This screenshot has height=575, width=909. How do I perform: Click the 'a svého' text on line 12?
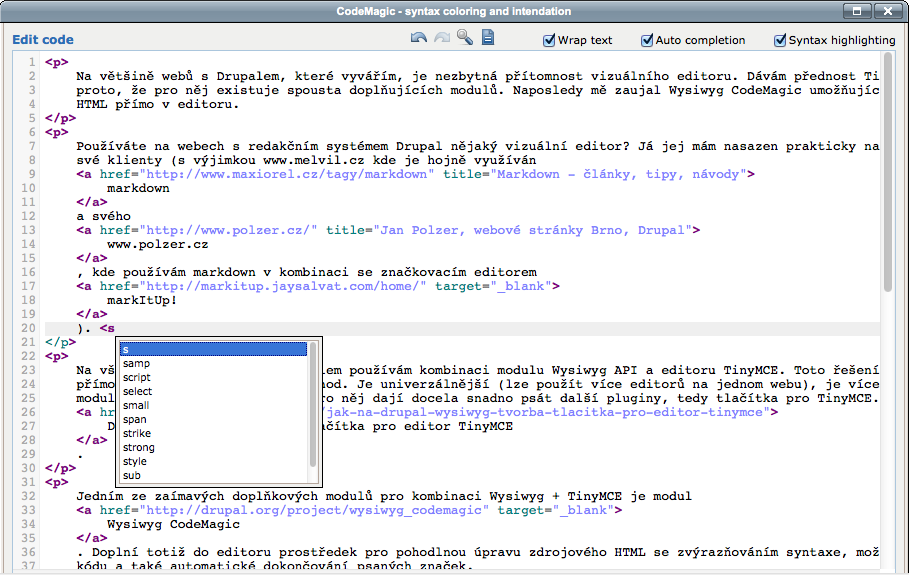click(104, 216)
